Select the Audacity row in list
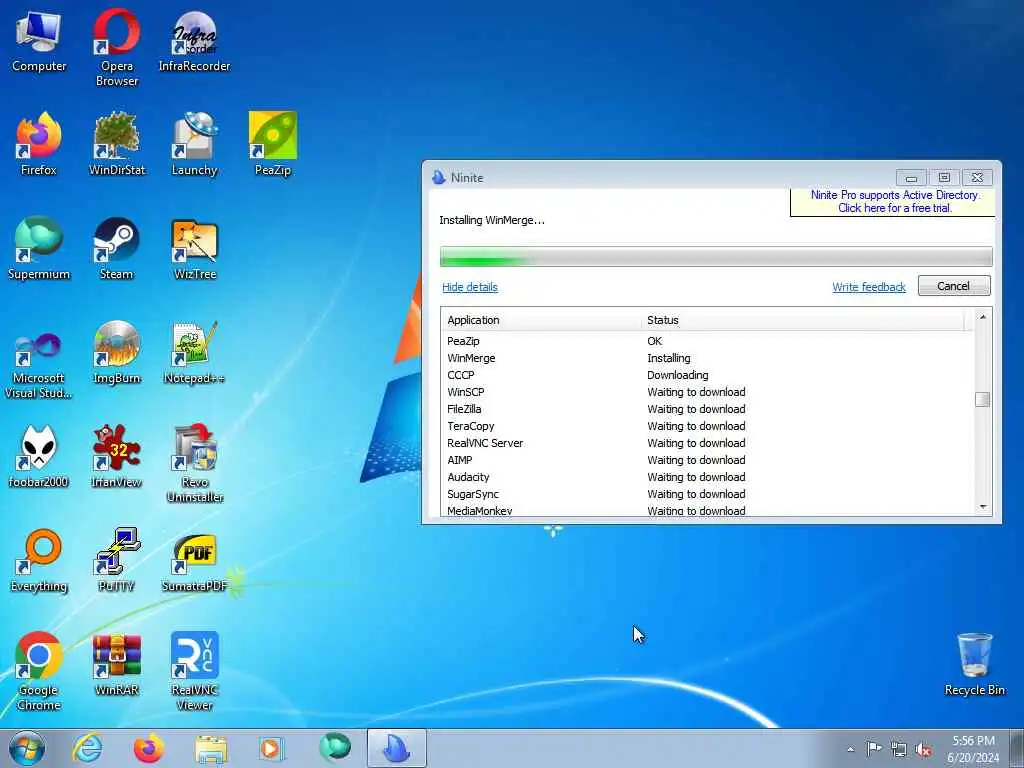Screen dimensions: 1024x768 [707, 477]
